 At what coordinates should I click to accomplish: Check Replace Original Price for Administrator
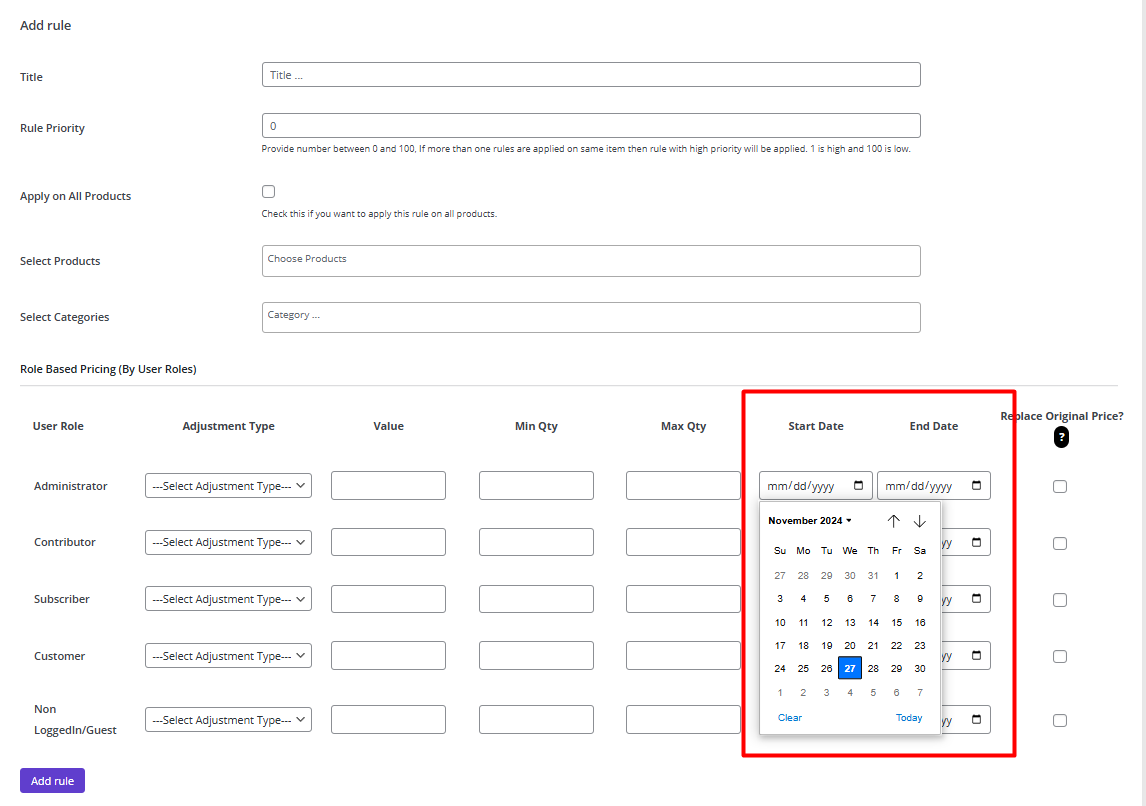tap(1060, 486)
